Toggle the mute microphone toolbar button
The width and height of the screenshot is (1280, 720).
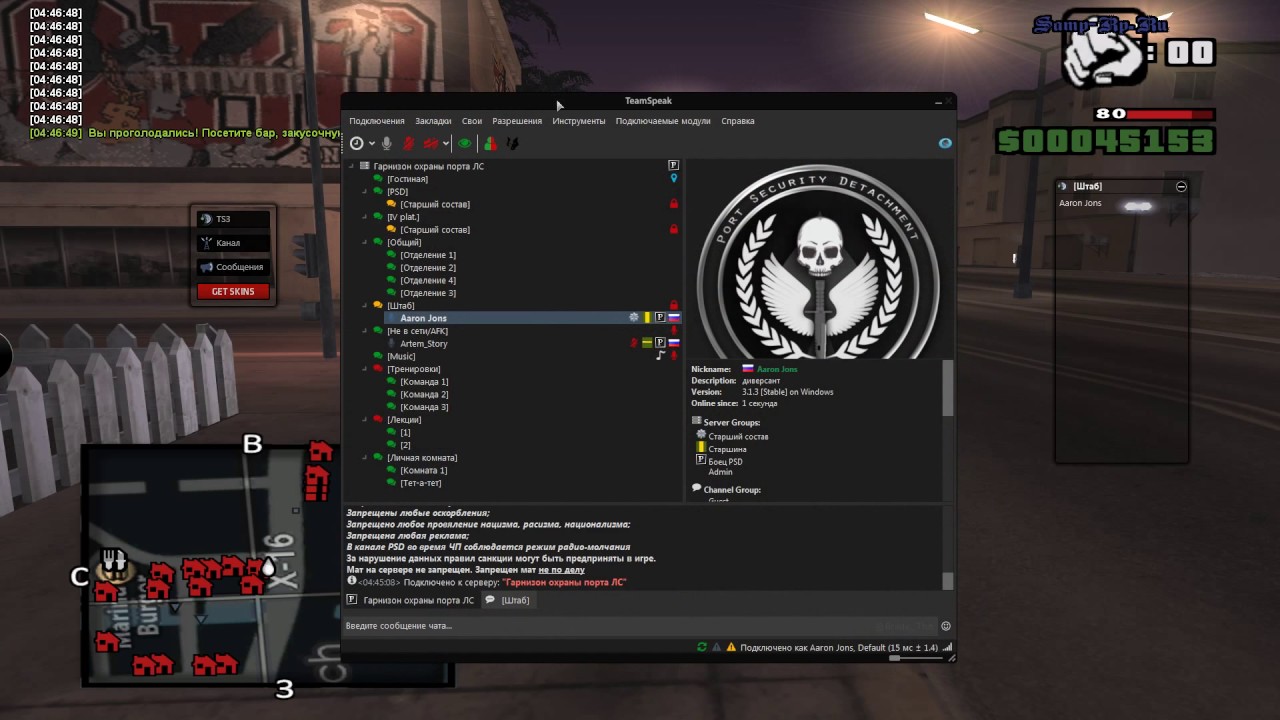408,144
